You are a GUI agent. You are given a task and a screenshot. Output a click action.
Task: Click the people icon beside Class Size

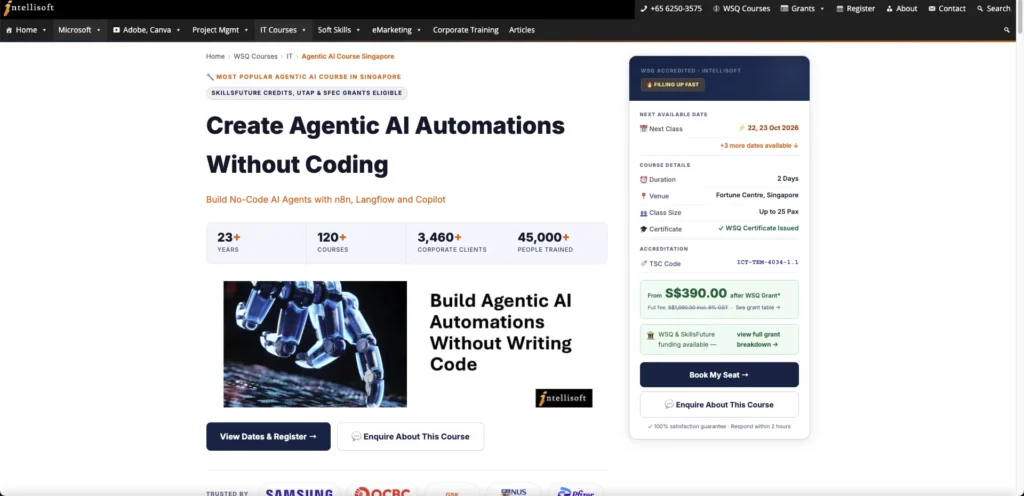point(643,213)
